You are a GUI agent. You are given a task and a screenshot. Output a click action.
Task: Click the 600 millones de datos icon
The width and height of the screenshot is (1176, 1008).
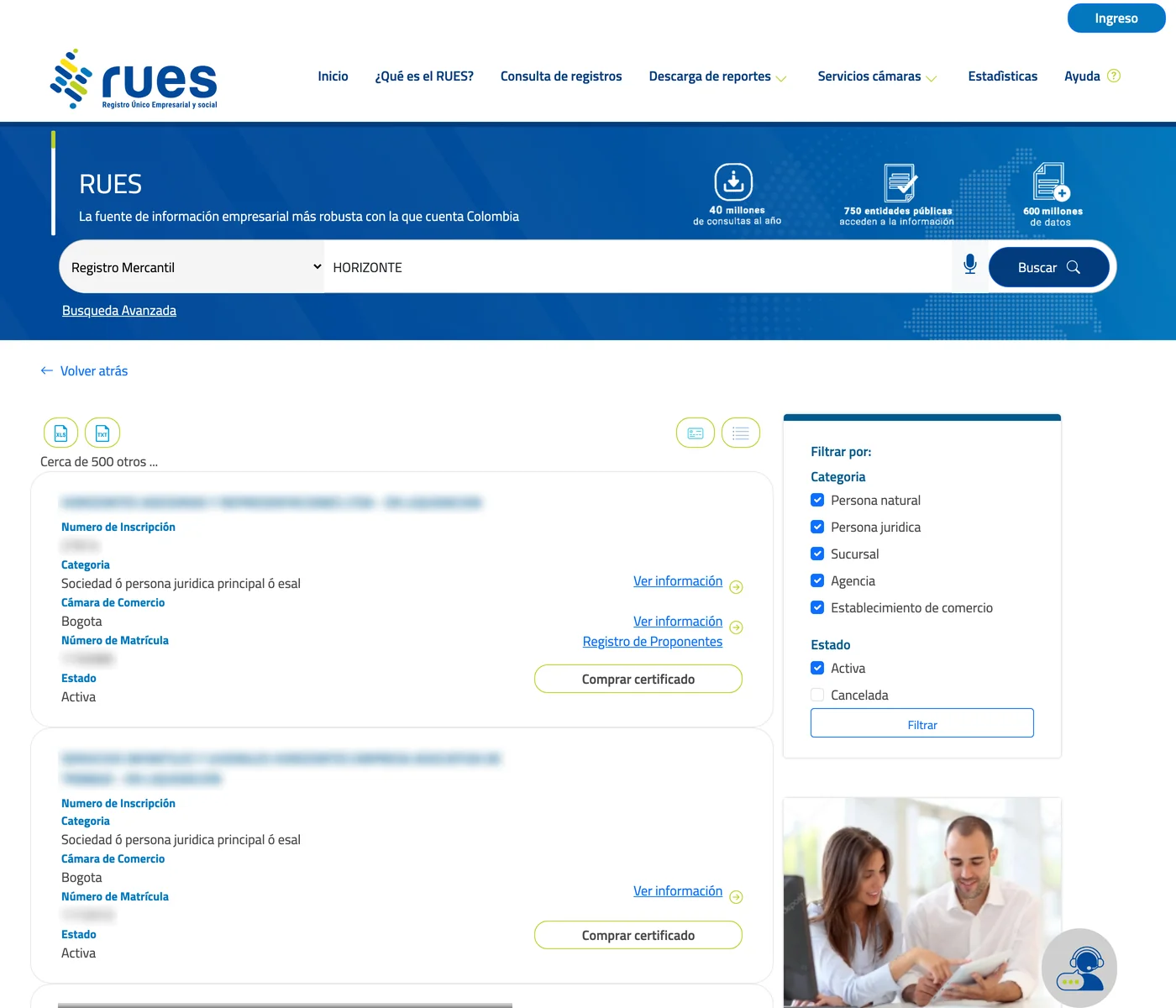click(x=1051, y=182)
